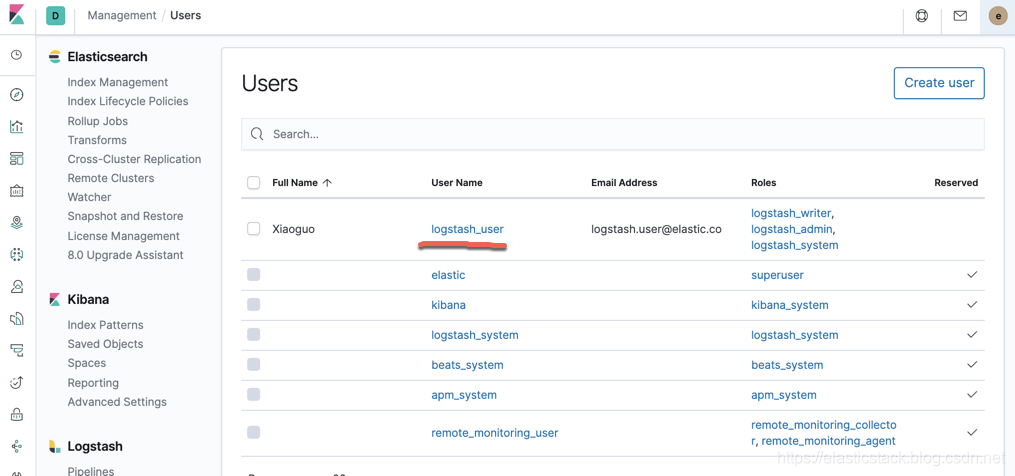
Task: Open Canvas from the side navigation
Action: 17,190
